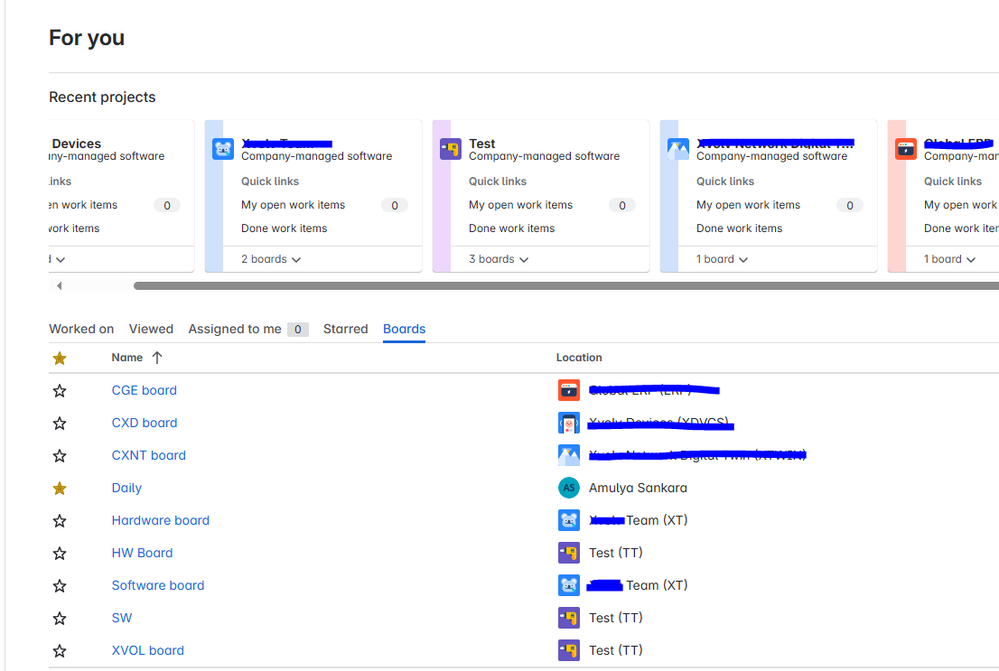This screenshot has height=671, width=999.
Task: Star the XVOL board row
Action: coord(59,651)
